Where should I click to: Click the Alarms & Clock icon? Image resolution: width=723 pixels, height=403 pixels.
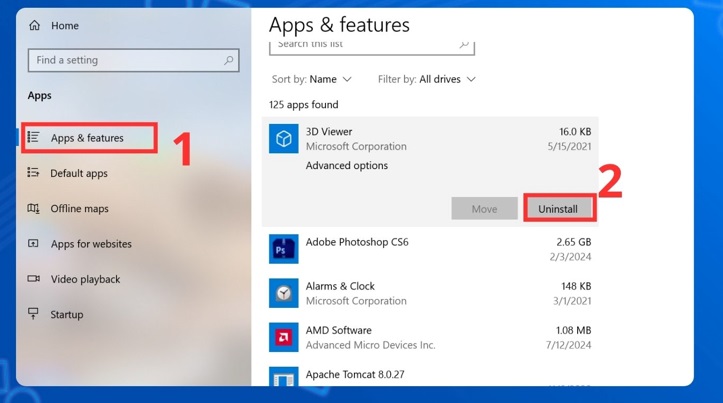[x=284, y=293]
